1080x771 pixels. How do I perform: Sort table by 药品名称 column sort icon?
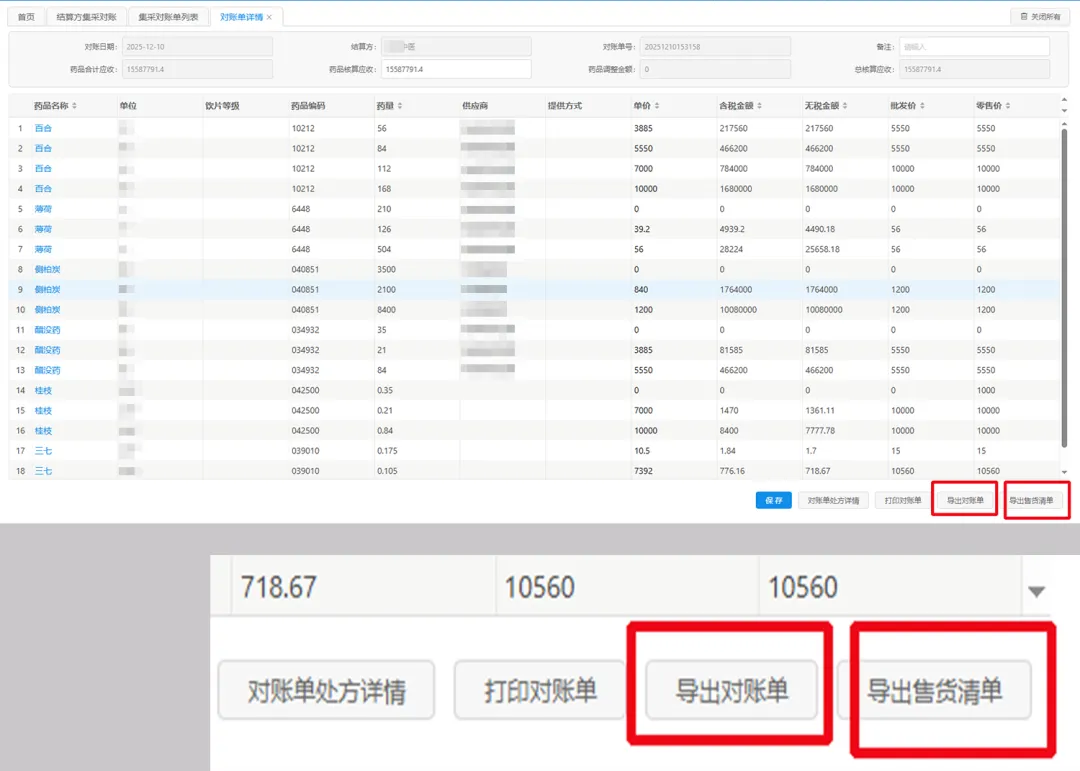(74, 106)
